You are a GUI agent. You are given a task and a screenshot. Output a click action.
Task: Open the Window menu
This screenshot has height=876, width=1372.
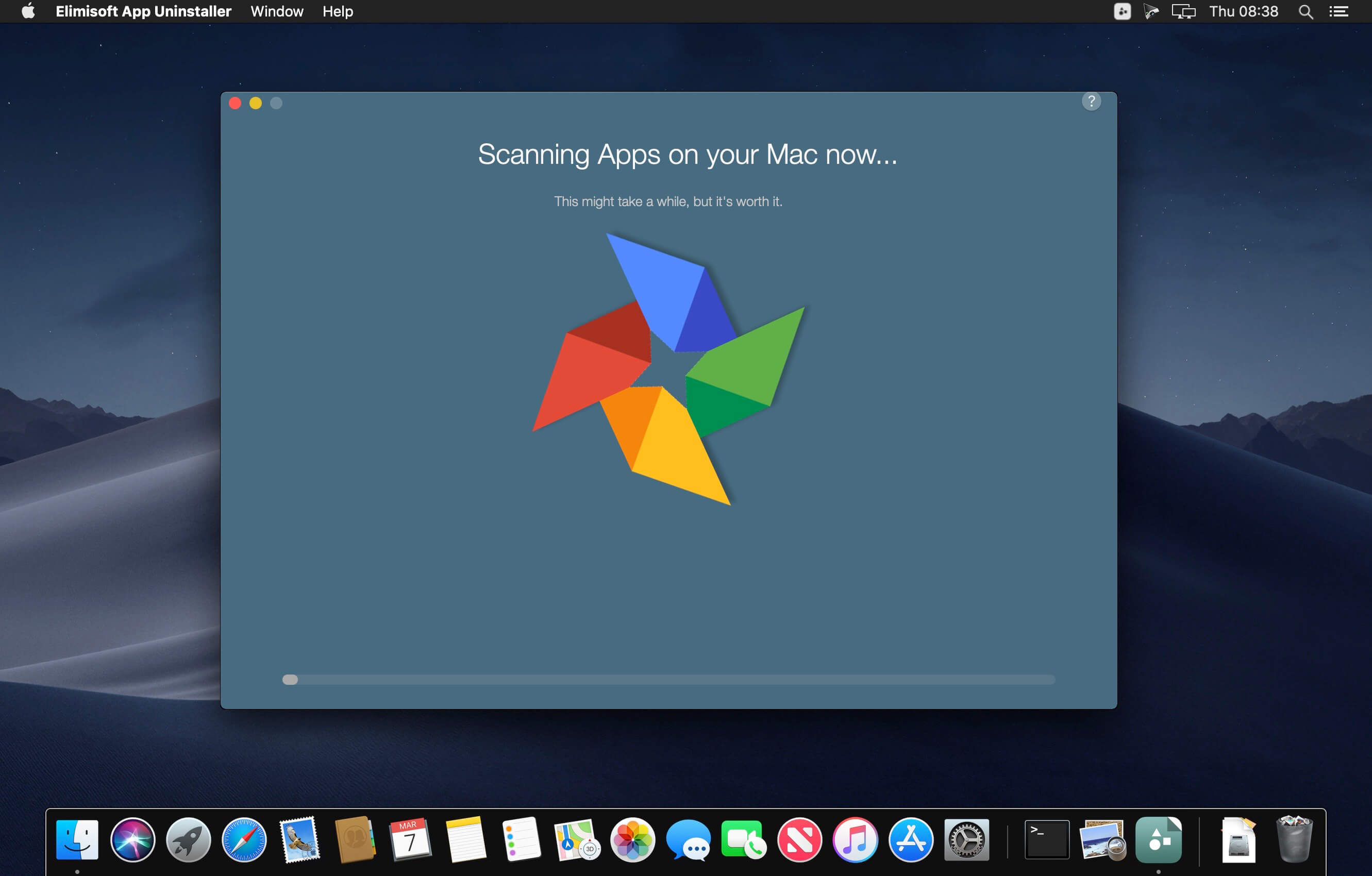click(277, 11)
